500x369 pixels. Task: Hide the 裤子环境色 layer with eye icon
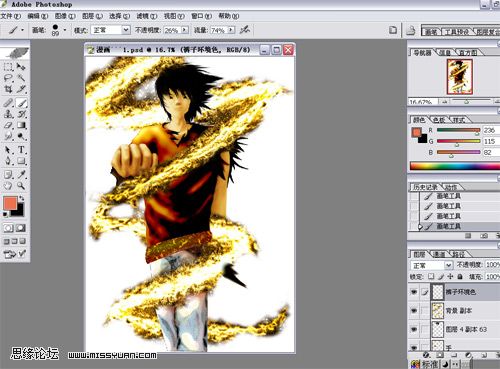point(414,292)
